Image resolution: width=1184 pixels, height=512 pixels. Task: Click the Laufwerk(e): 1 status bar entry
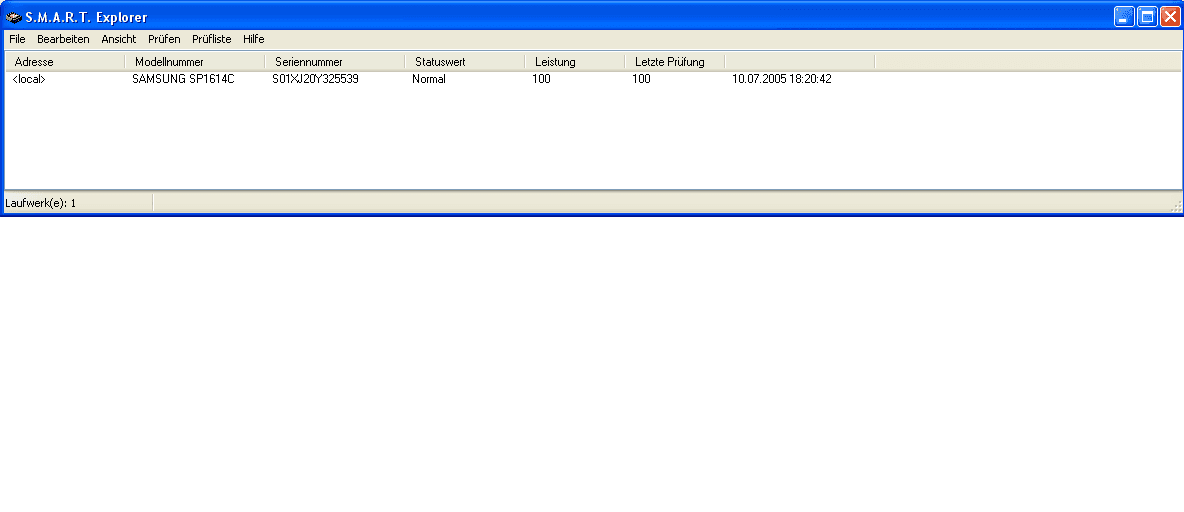pos(41,203)
